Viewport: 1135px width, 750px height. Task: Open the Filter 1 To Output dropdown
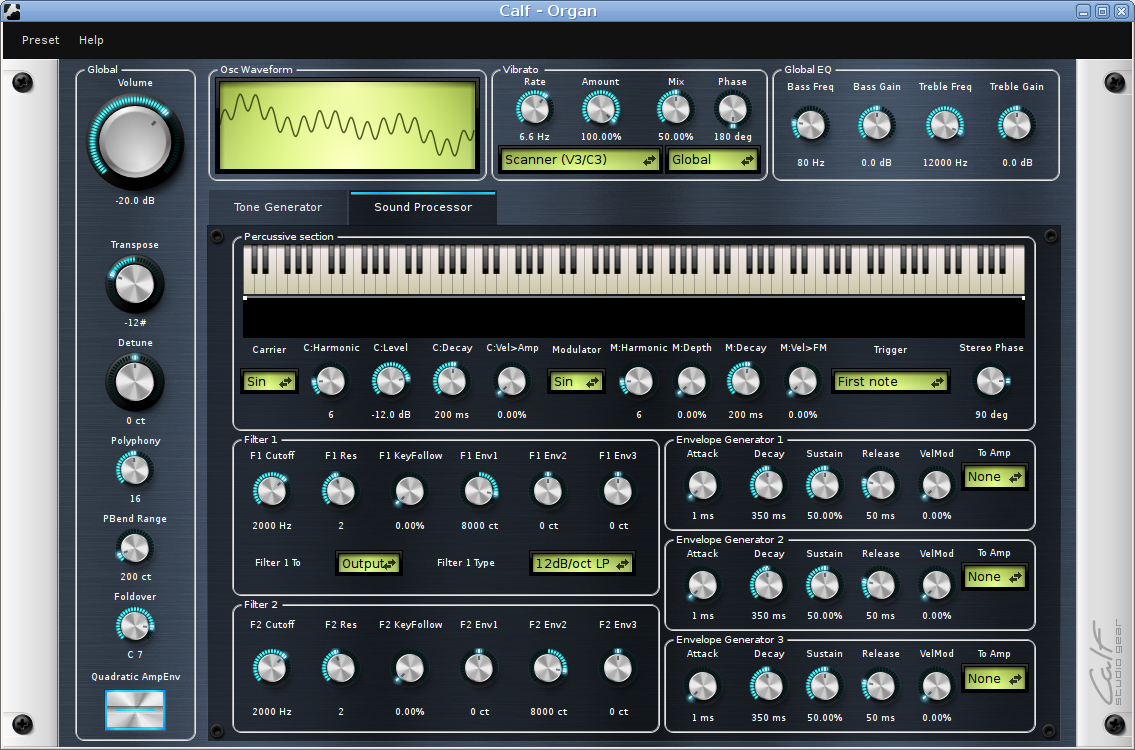[368, 563]
